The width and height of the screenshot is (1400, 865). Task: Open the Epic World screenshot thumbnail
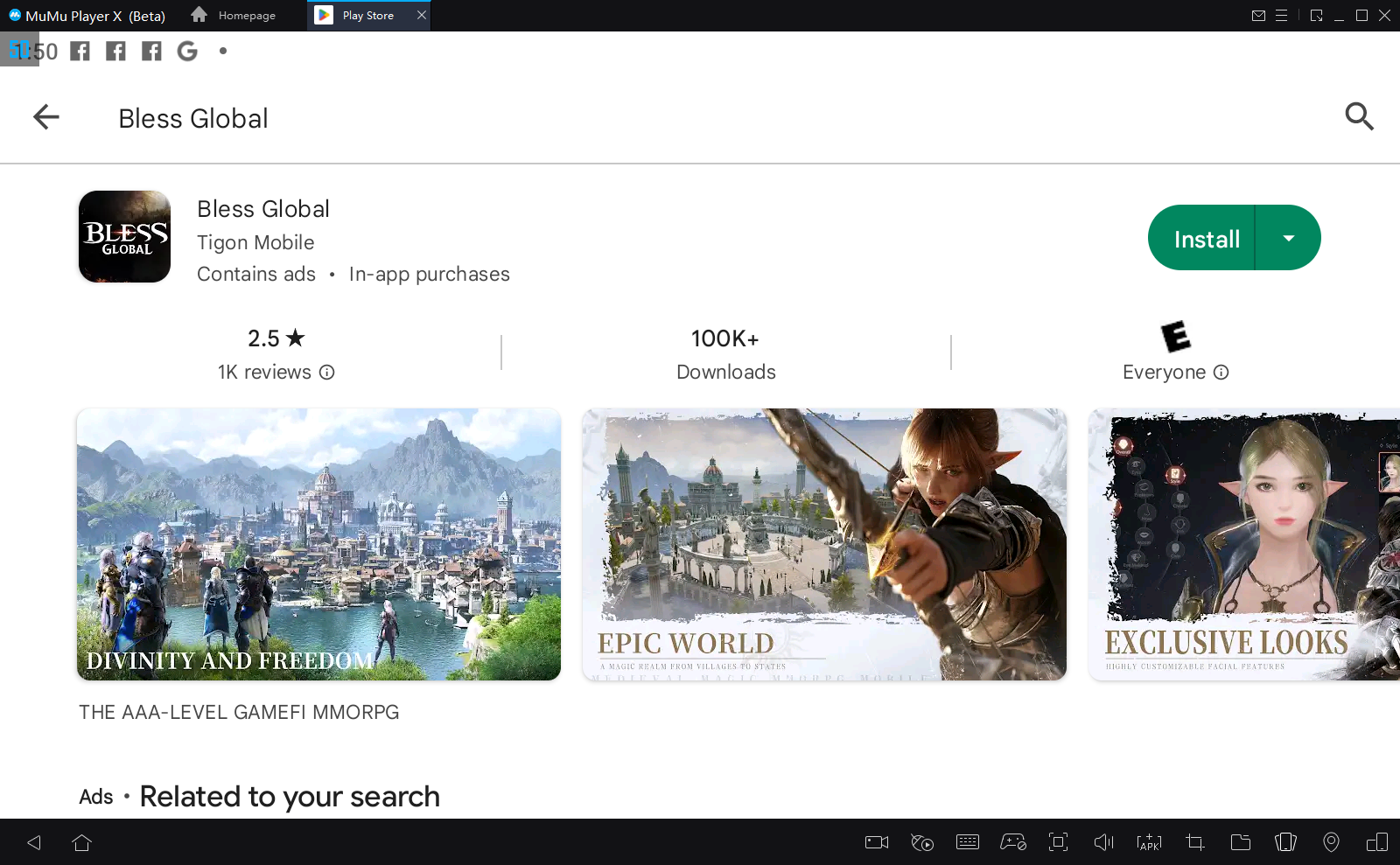click(x=823, y=544)
